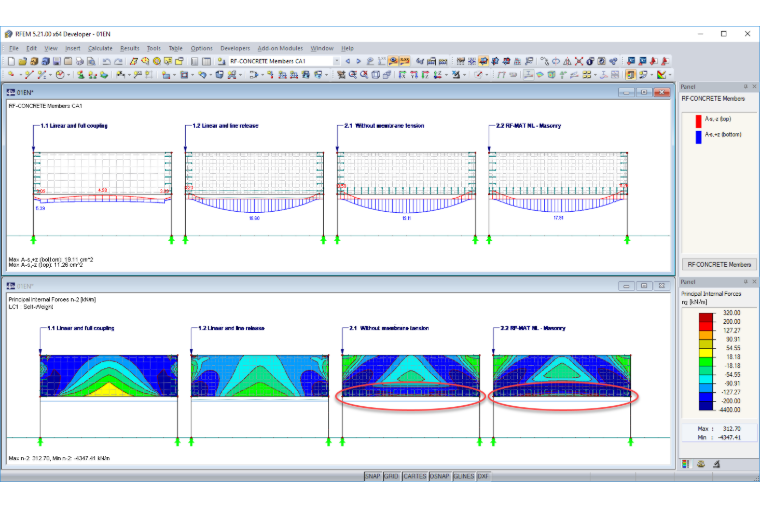Click the Save (floppy disk) icon
Image resolution: width=760 pixels, height=508 pixels.
click(57, 61)
